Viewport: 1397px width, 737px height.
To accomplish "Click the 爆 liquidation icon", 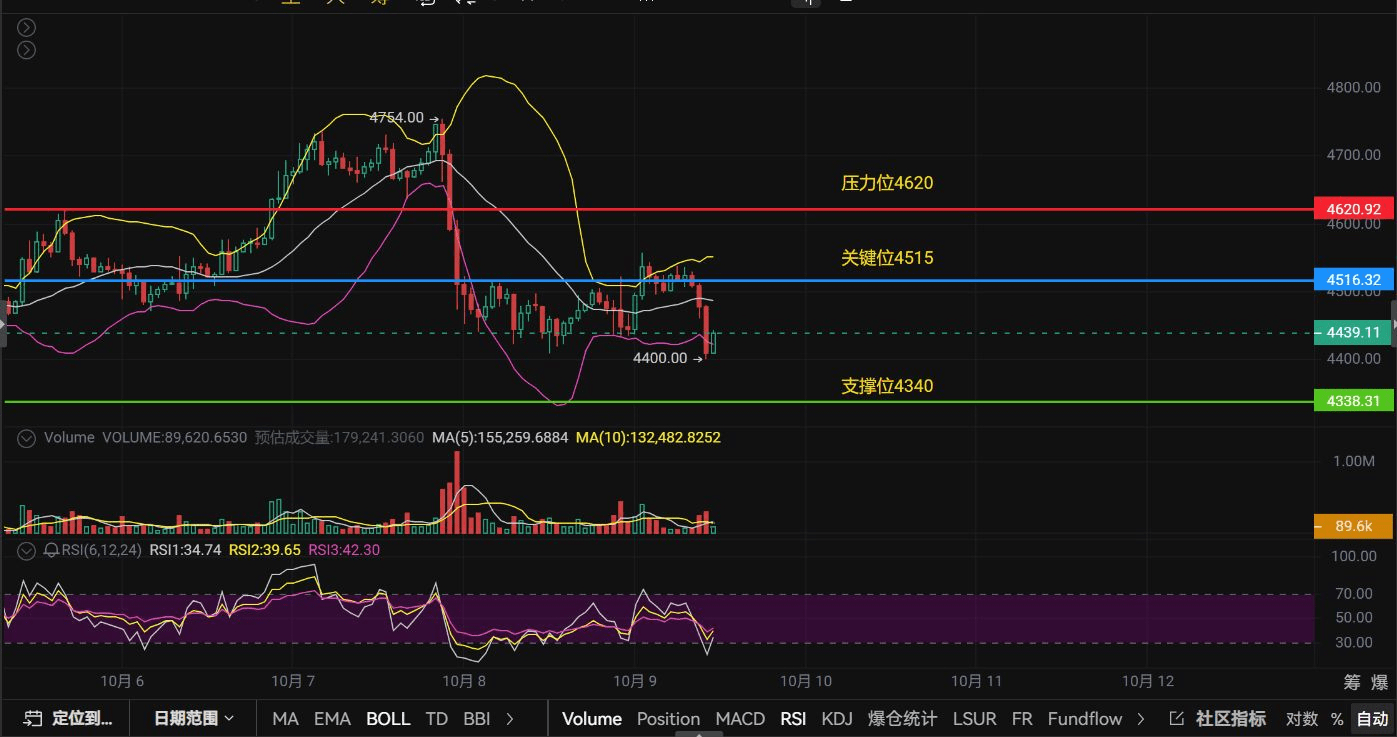I will tap(1379, 682).
